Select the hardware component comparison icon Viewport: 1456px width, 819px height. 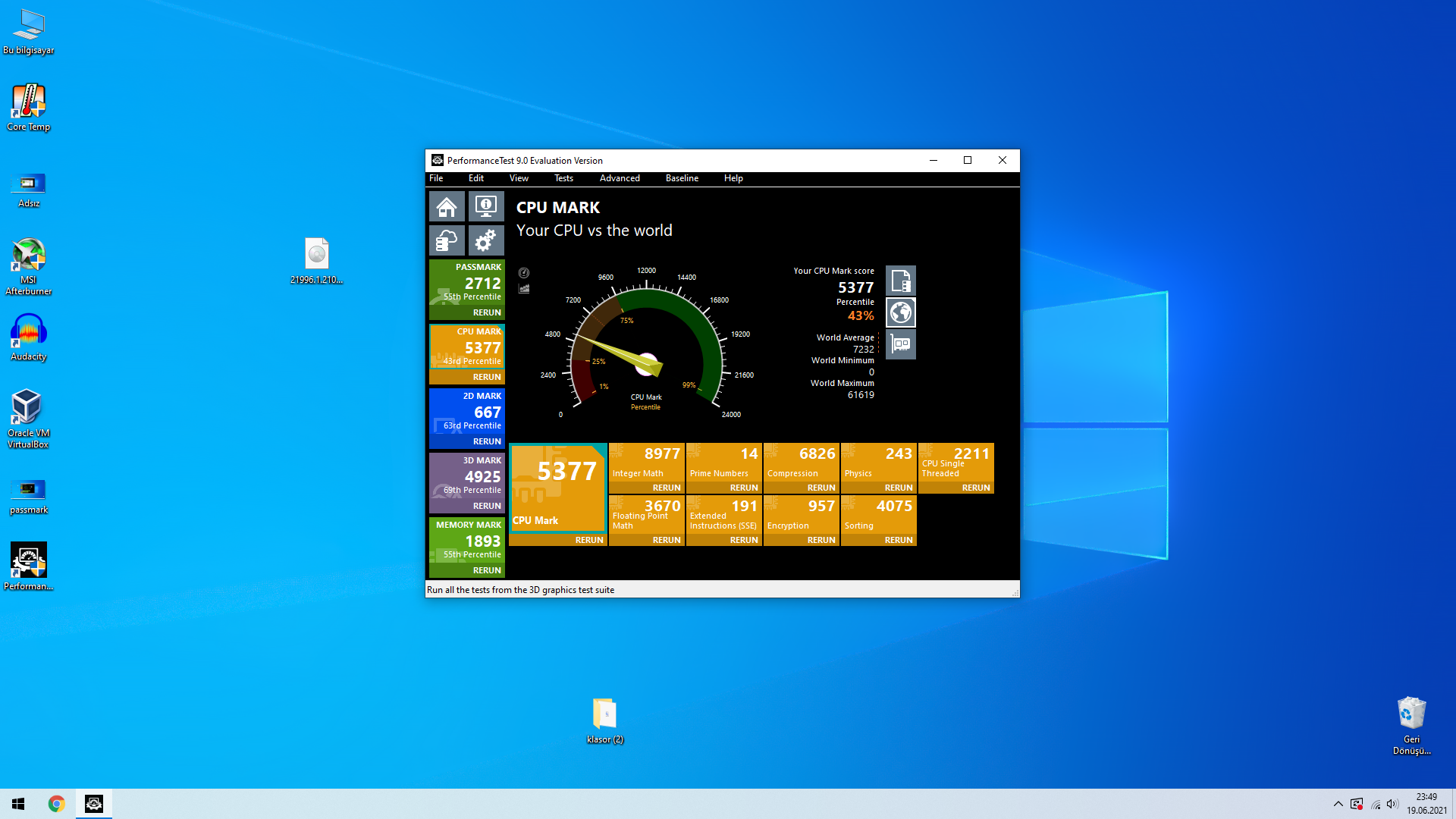(x=901, y=344)
